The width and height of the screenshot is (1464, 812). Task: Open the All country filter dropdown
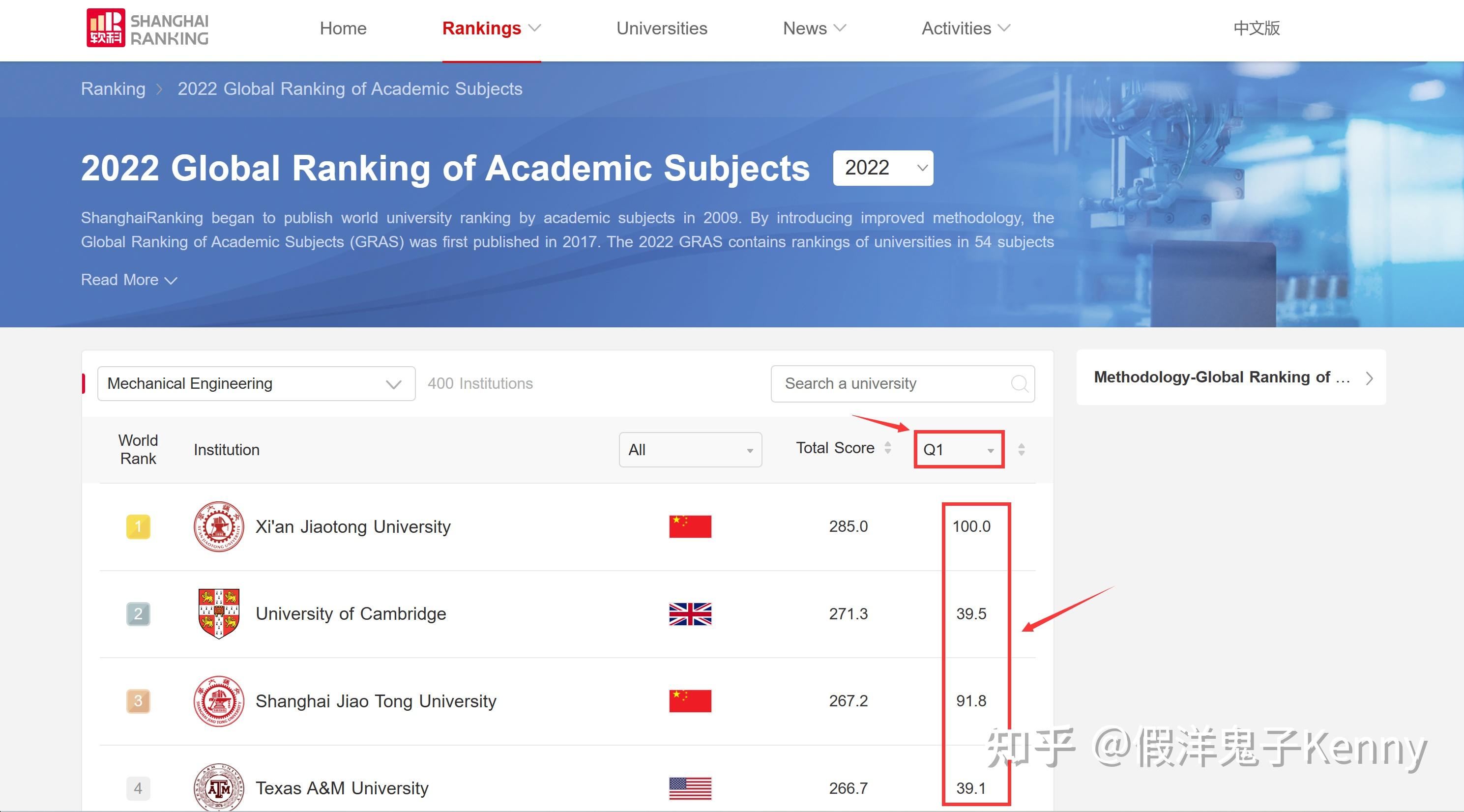pos(690,450)
